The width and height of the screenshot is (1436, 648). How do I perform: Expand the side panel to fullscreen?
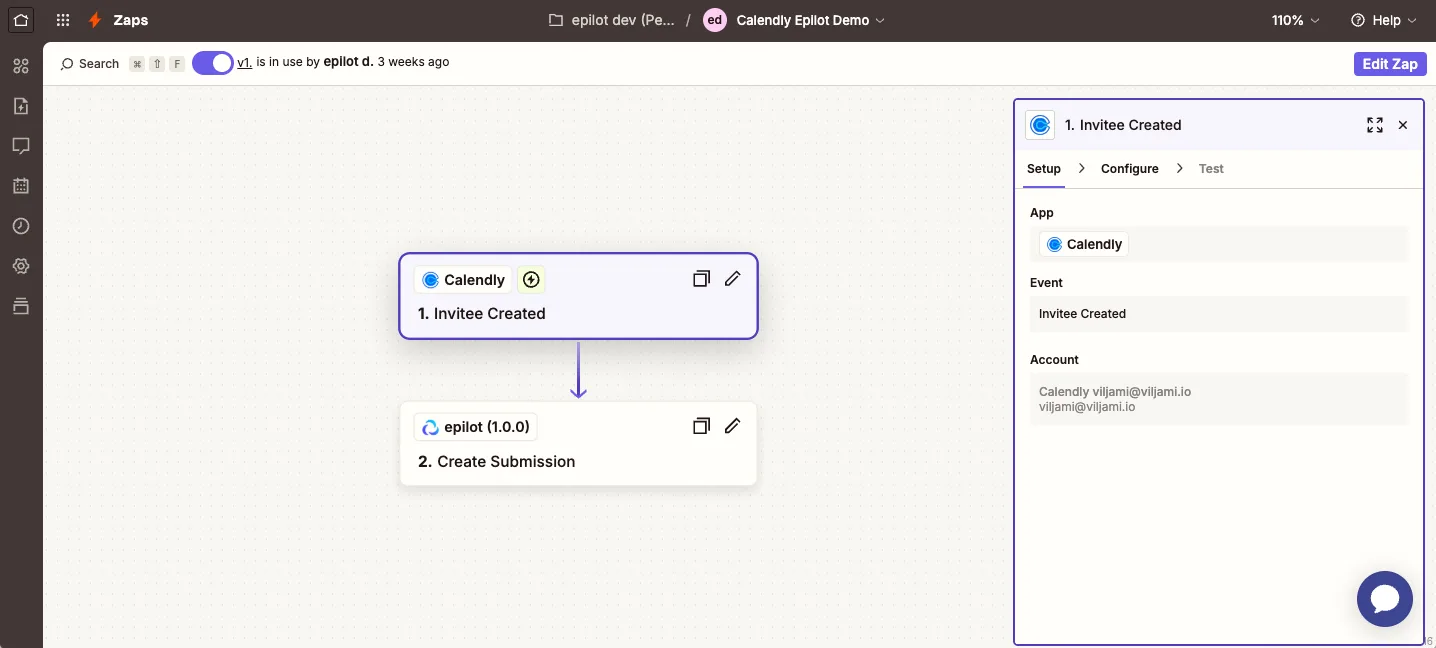click(x=1375, y=125)
